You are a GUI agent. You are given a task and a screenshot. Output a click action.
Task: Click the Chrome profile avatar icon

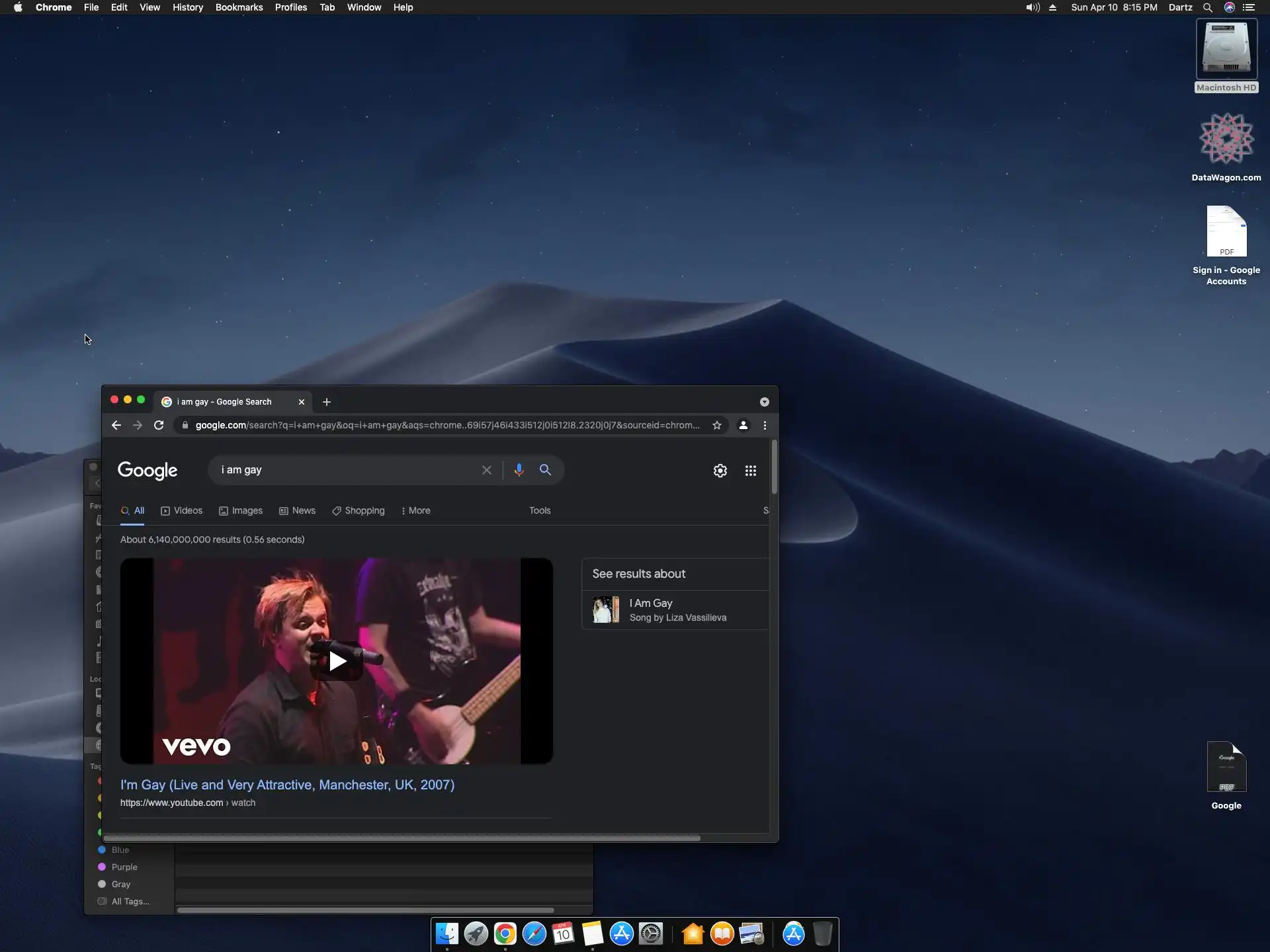(743, 425)
